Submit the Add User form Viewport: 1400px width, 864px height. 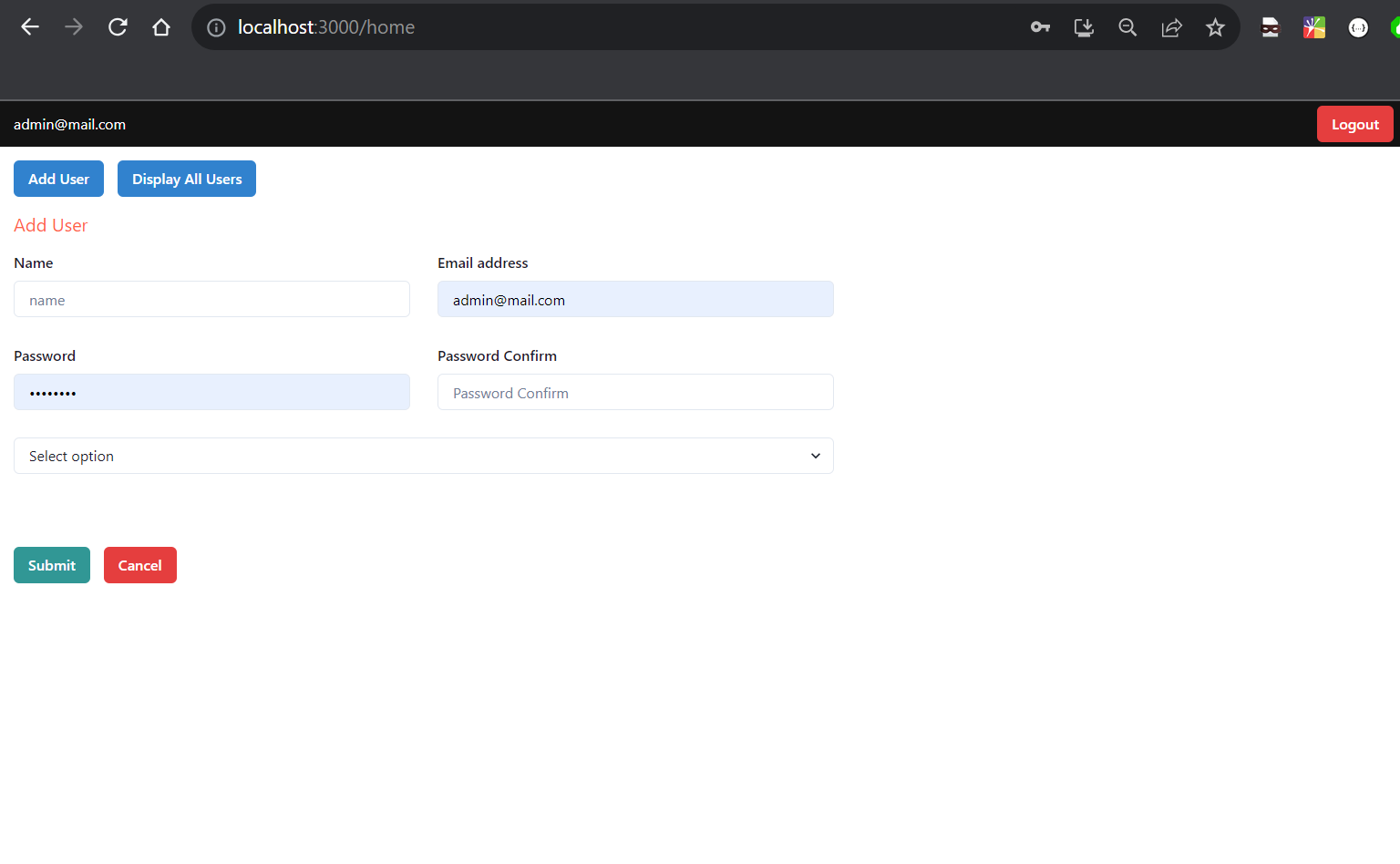coord(52,565)
